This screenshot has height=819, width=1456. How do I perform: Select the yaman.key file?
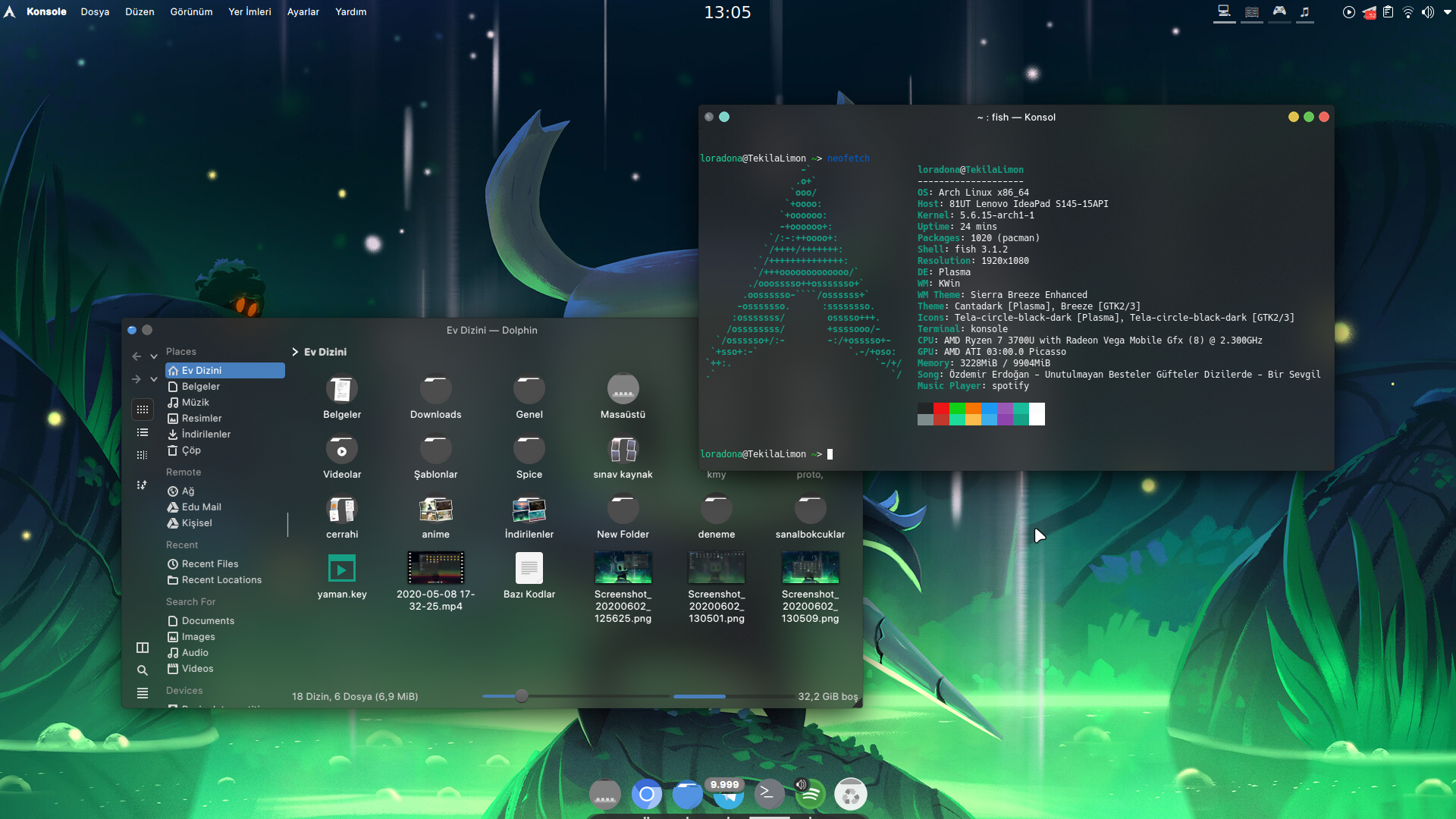pos(342,569)
